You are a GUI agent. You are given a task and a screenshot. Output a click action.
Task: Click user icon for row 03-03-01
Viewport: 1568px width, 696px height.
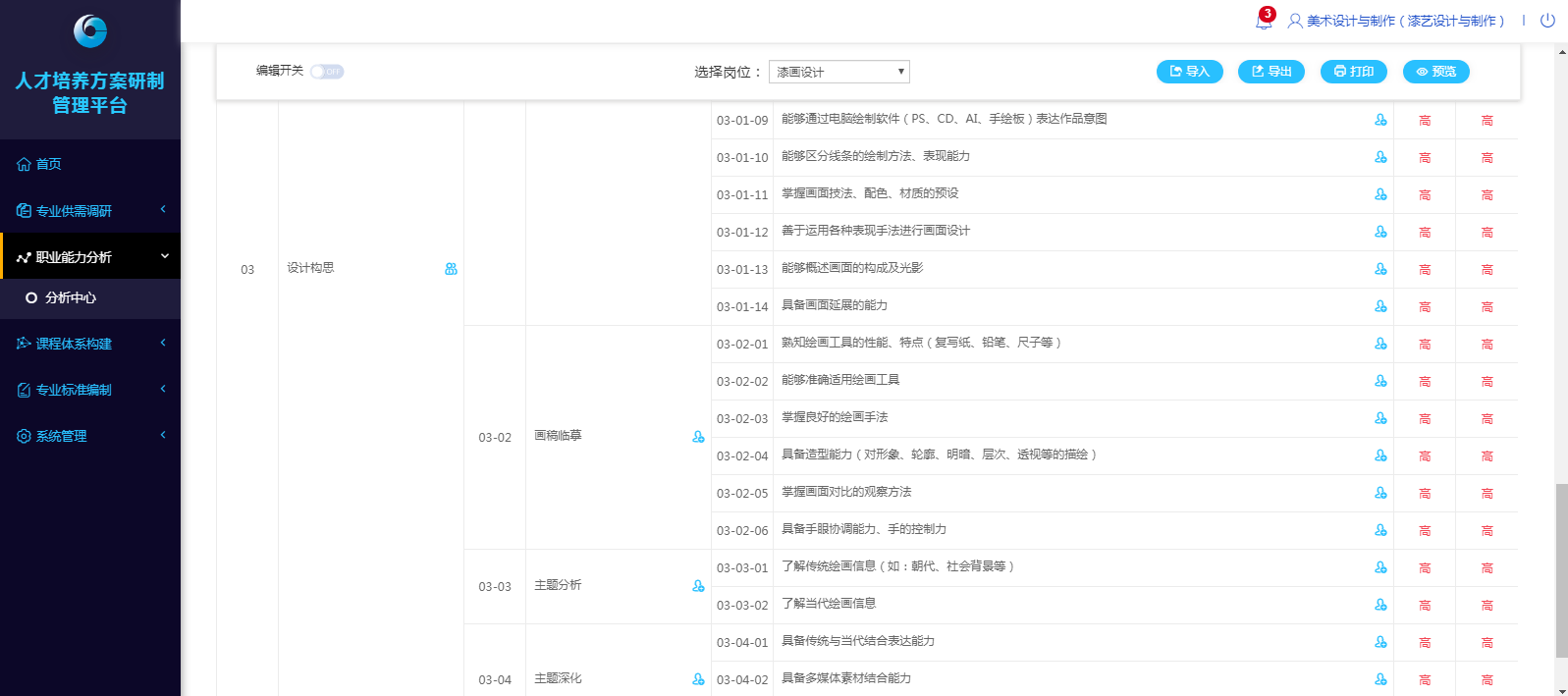1380,567
